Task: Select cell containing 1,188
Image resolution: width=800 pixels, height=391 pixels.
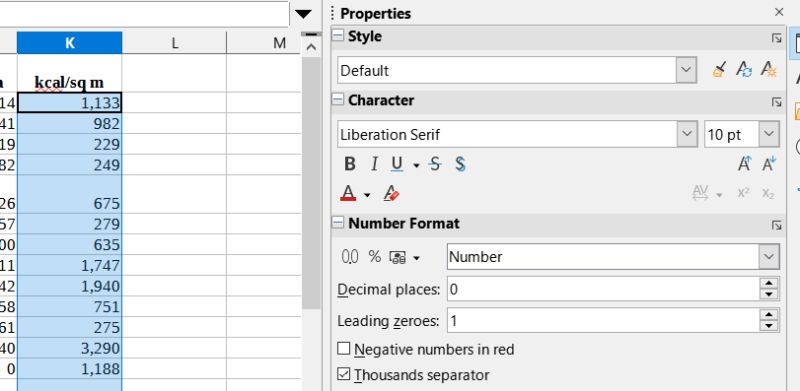Action: point(70,368)
